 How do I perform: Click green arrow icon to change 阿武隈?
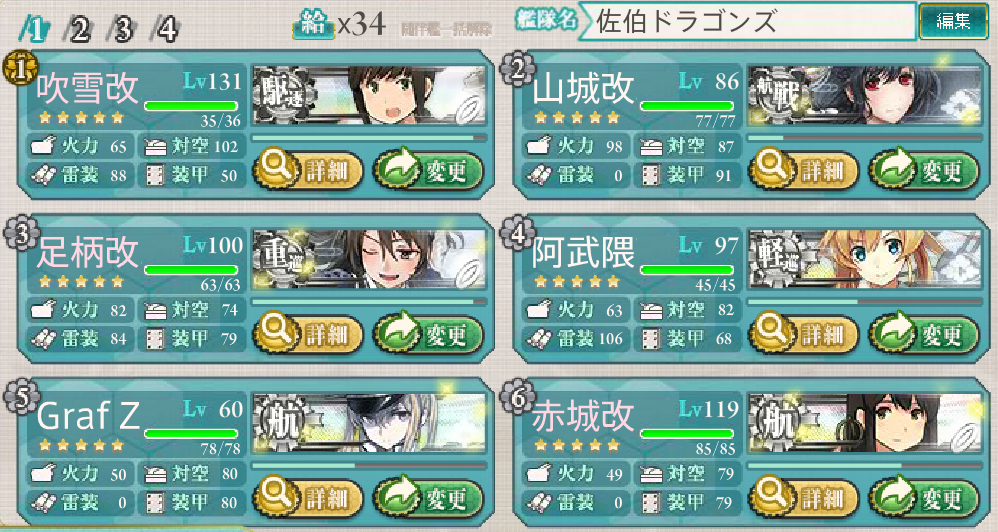click(x=892, y=333)
